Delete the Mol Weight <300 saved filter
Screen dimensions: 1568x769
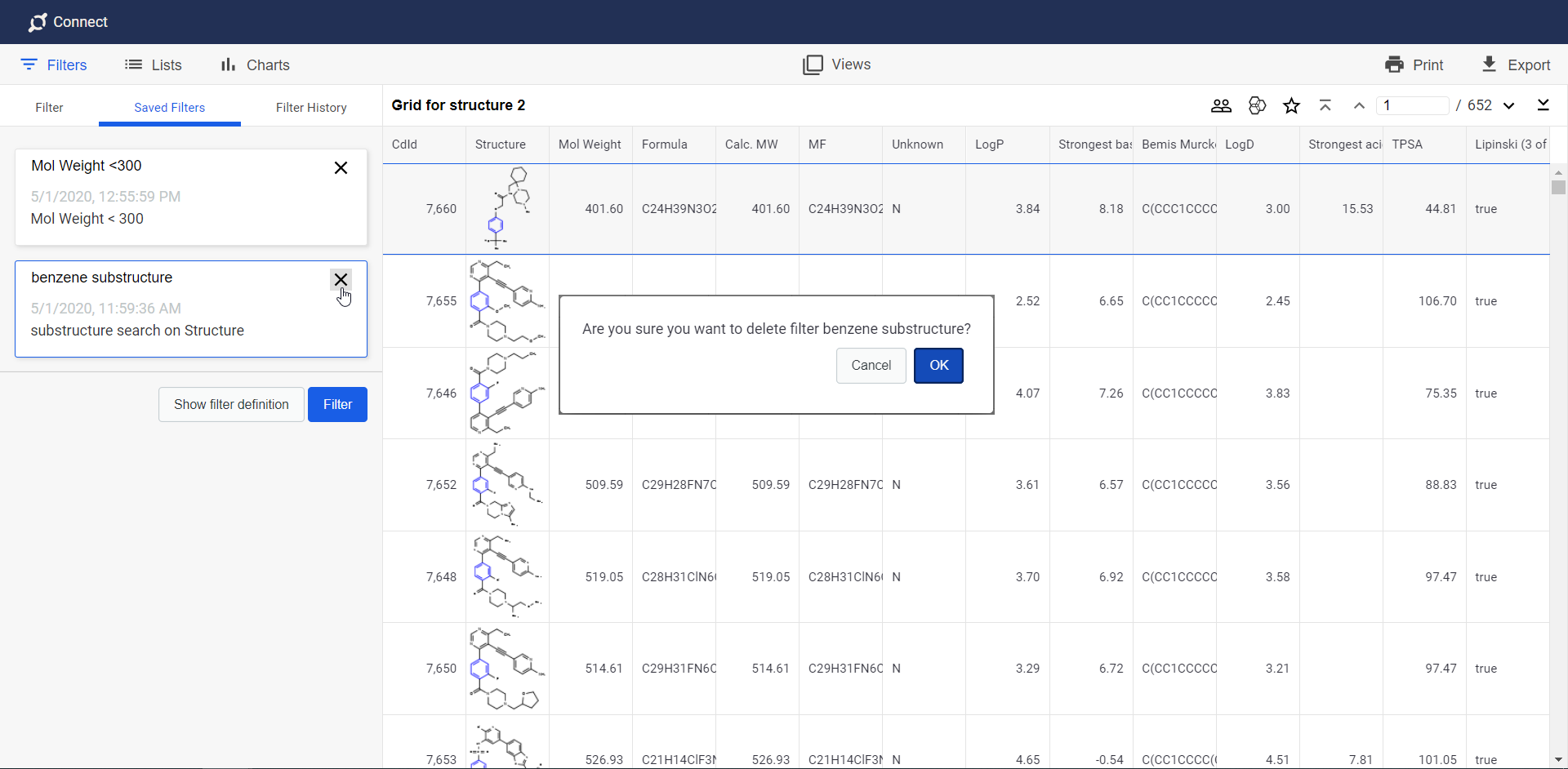pyautogui.click(x=341, y=167)
